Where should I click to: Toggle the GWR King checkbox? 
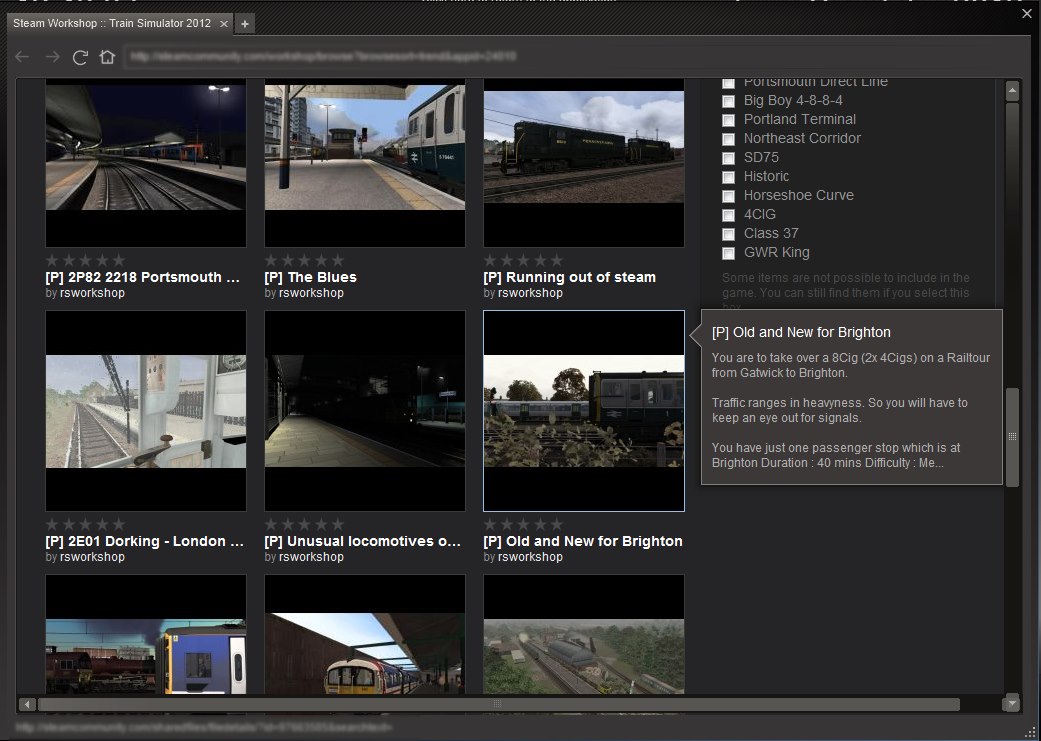pyautogui.click(x=729, y=253)
